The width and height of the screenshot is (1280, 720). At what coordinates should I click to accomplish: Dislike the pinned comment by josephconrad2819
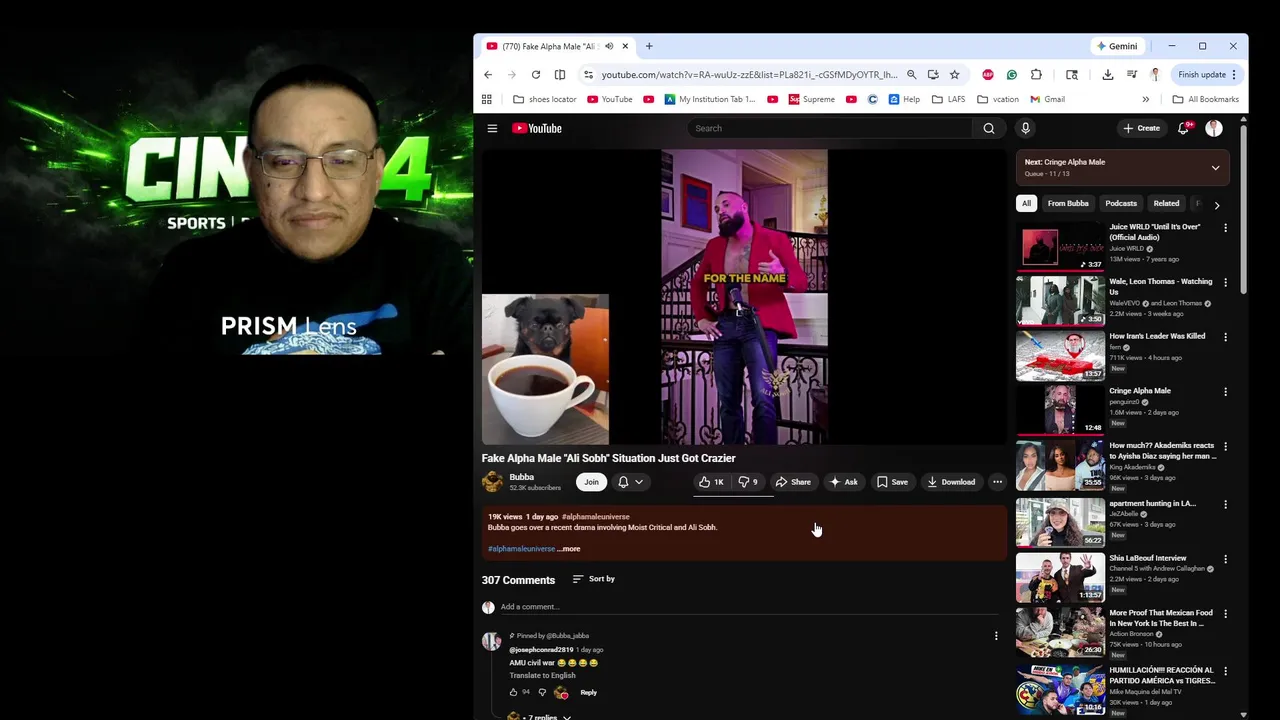point(542,692)
